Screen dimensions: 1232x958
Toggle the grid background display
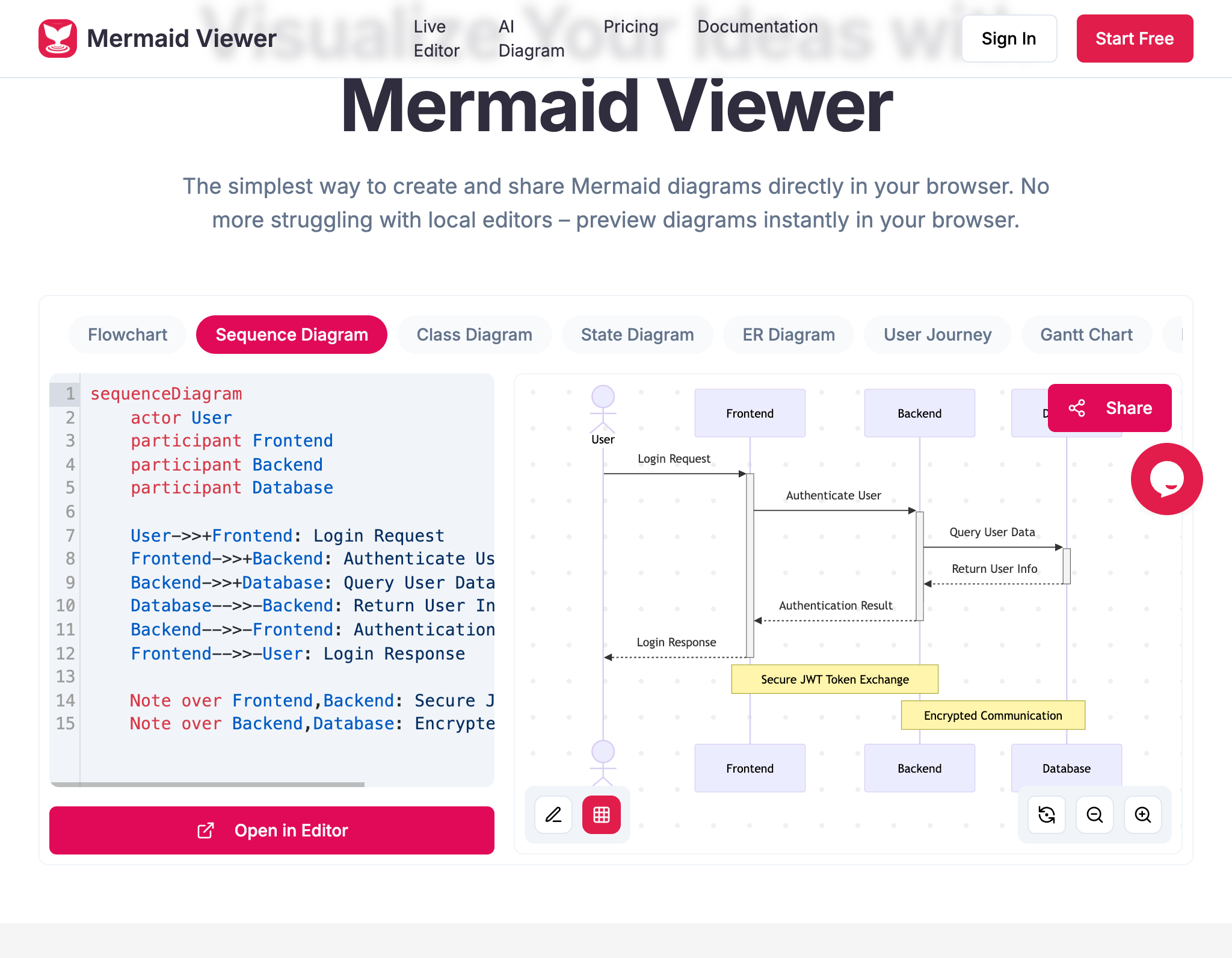pyautogui.click(x=602, y=815)
